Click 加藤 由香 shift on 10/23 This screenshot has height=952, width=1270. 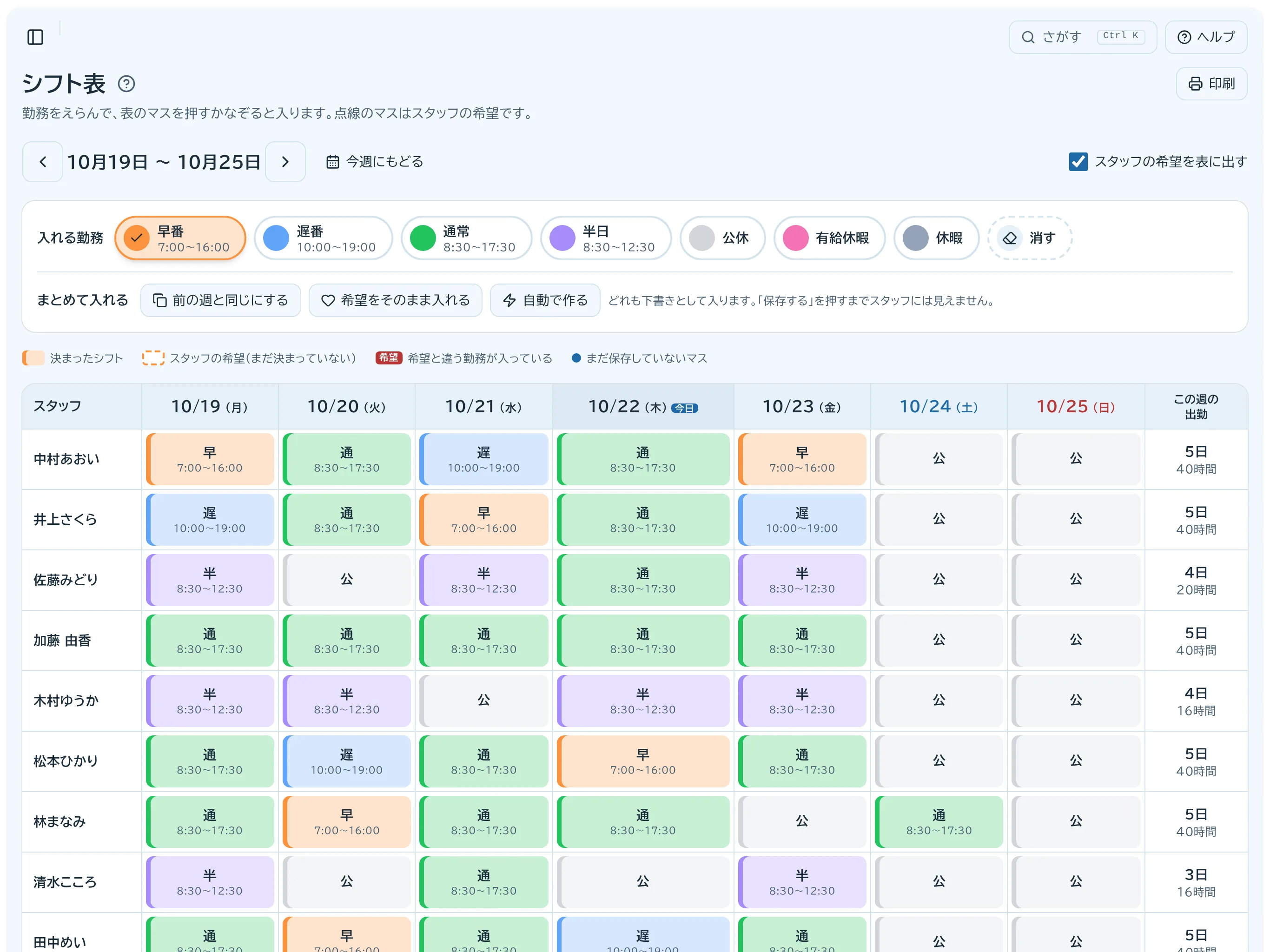(802, 641)
